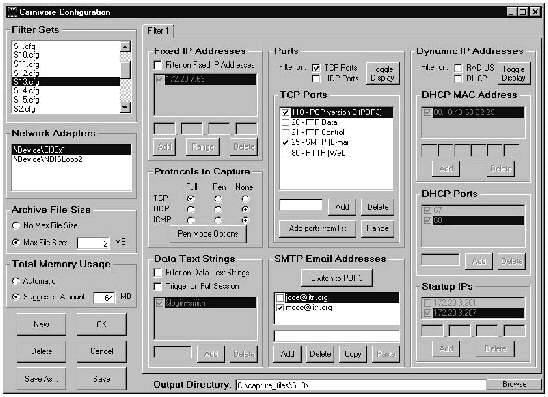Select TCP Full capture radio button
The image size is (548, 397).
coord(191,198)
